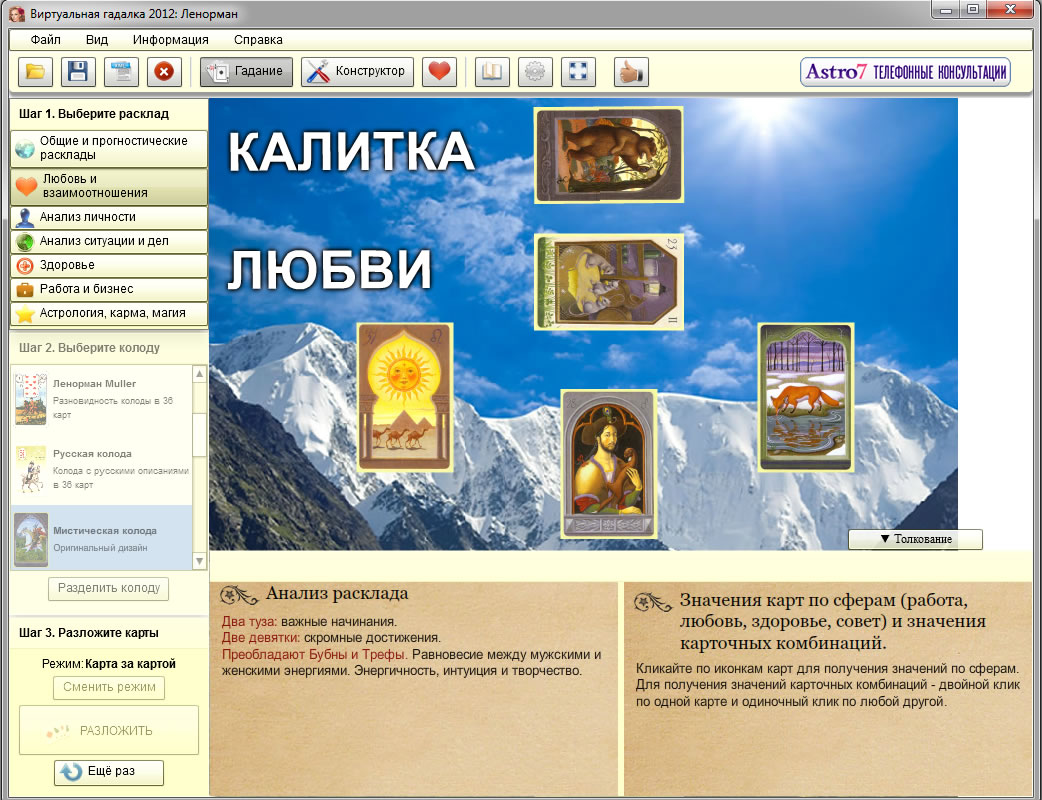Open the Конструктор tool

358,72
